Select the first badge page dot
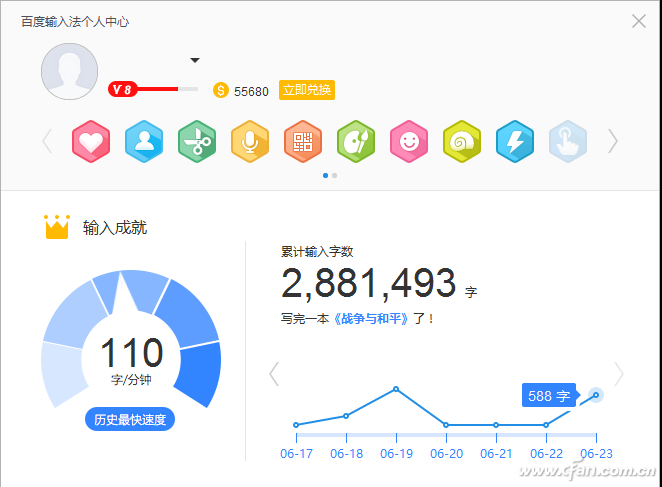 tap(325, 175)
